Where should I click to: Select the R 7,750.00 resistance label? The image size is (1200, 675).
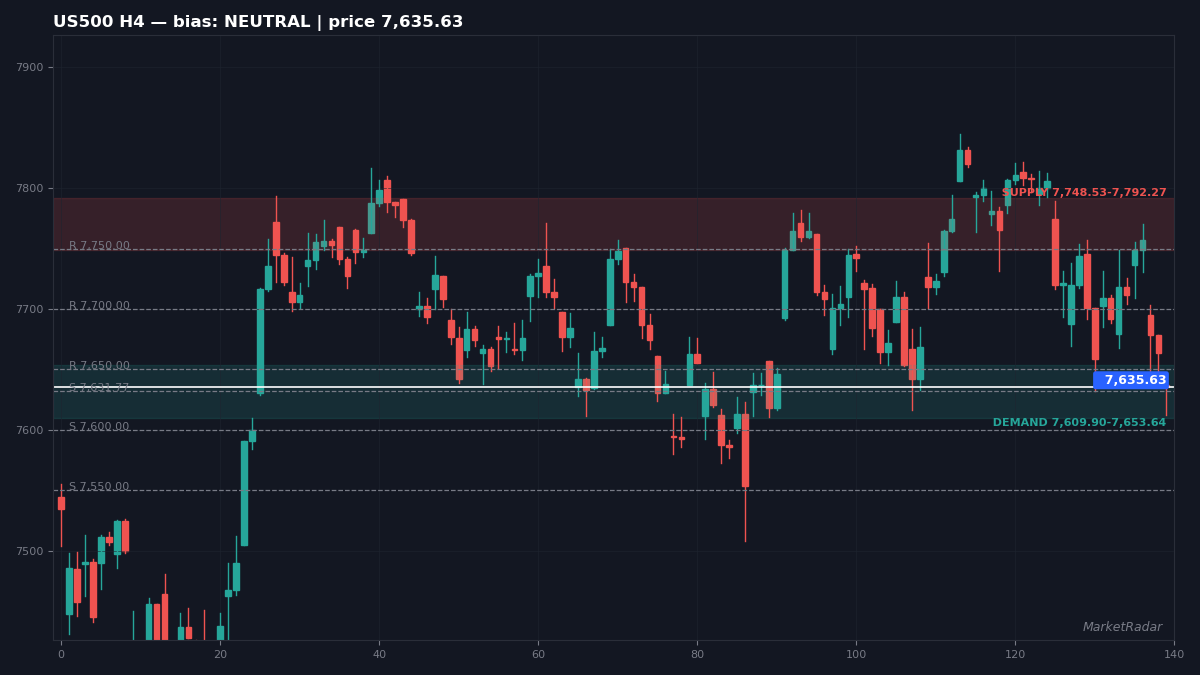tap(99, 246)
